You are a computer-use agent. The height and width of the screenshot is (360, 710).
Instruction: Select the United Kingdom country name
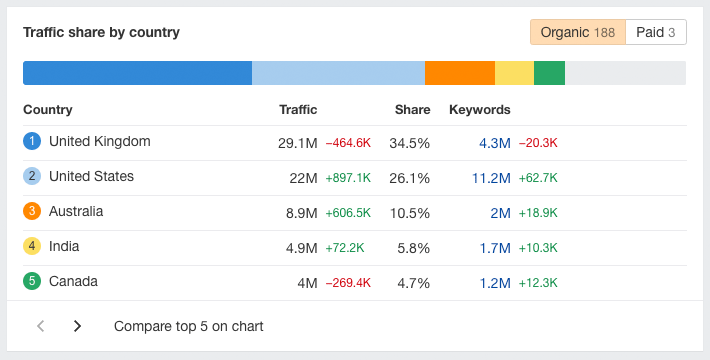coord(100,141)
